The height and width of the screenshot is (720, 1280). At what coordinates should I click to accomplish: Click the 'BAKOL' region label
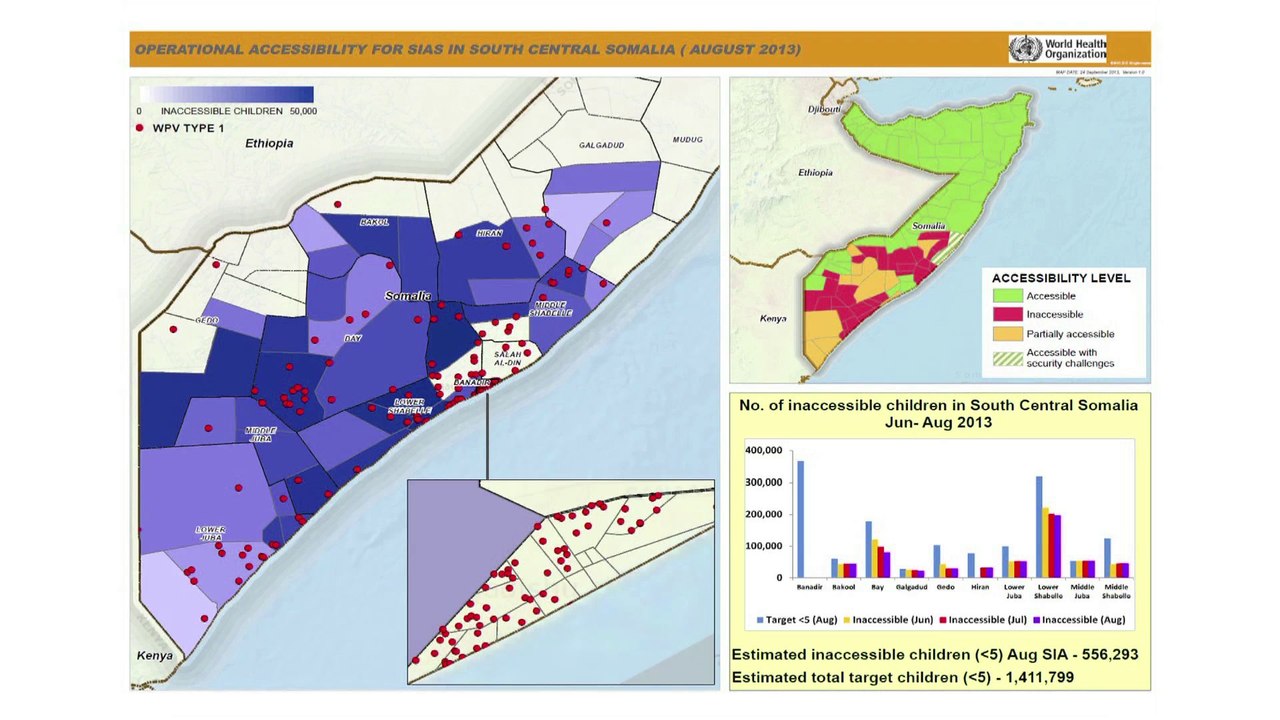[x=374, y=222]
